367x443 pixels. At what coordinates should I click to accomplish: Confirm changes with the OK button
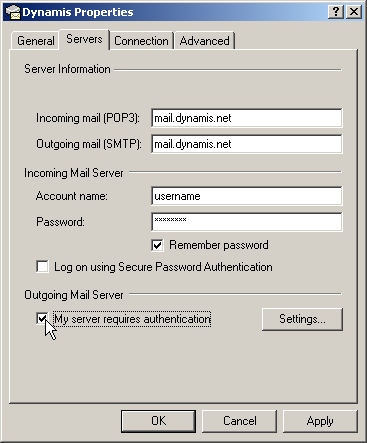(158, 421)
